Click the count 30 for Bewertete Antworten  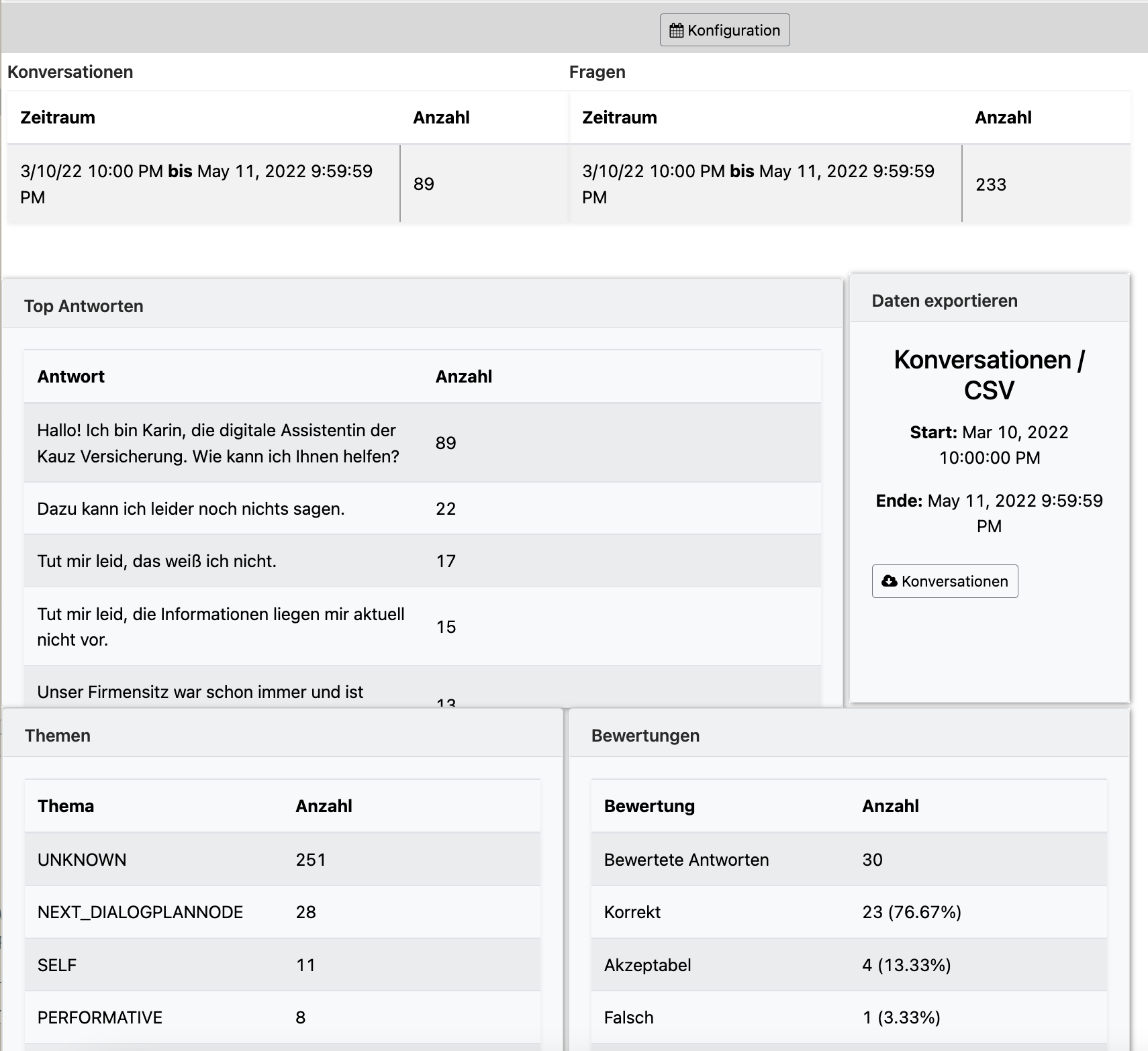tap(872, 860)
